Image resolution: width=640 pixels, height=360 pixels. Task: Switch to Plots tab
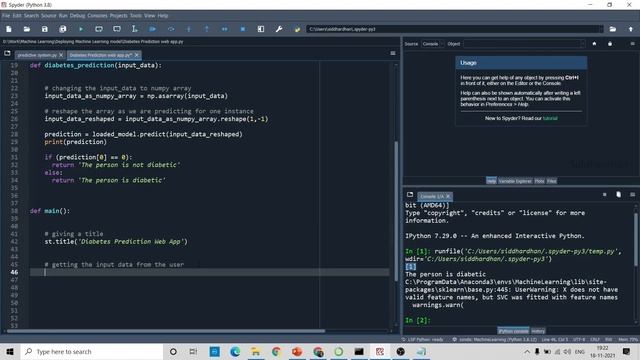click(539, 181)
